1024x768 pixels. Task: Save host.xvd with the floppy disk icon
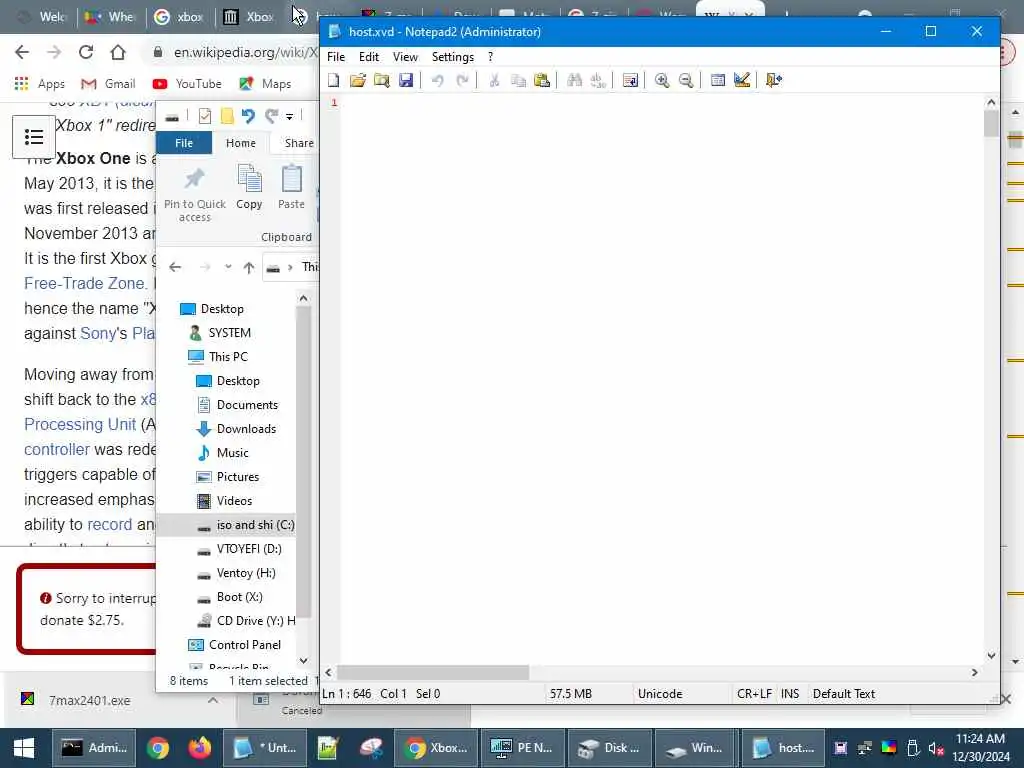[406, 80]
